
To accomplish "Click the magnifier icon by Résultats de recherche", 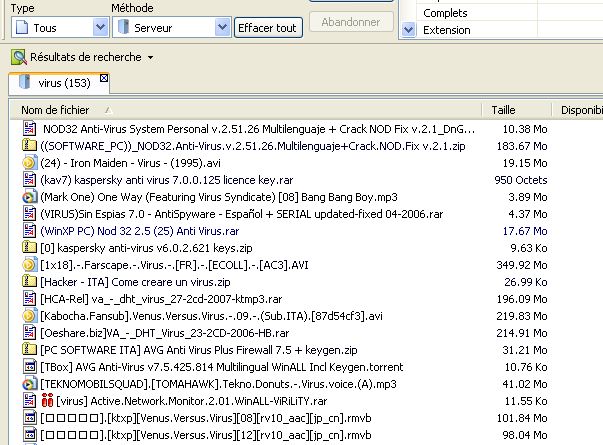I will [19, 57].
